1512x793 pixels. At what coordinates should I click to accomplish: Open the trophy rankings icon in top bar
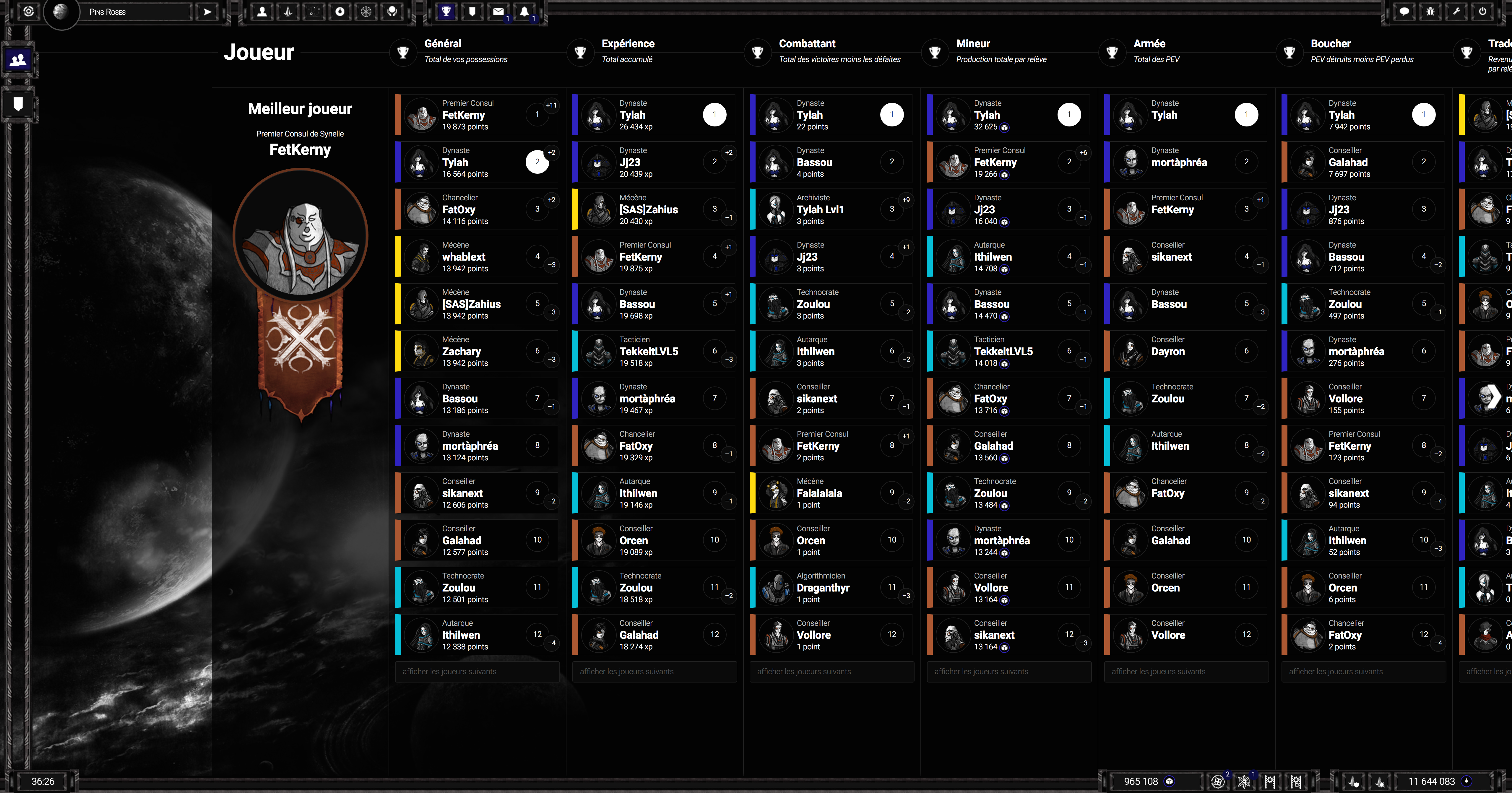(447, 12)
